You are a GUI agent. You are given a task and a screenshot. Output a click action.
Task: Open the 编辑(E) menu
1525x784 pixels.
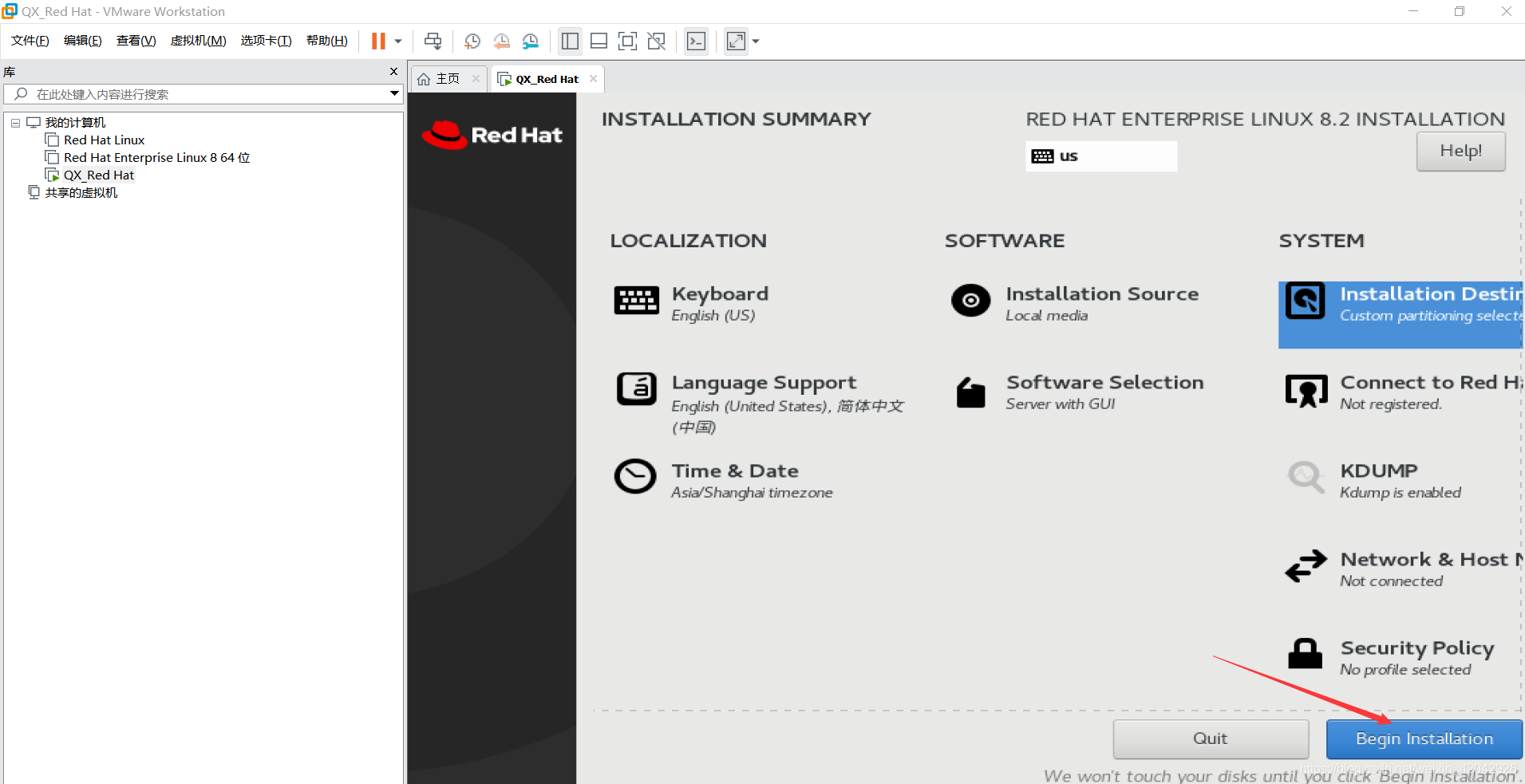click(x=83, y=41)
